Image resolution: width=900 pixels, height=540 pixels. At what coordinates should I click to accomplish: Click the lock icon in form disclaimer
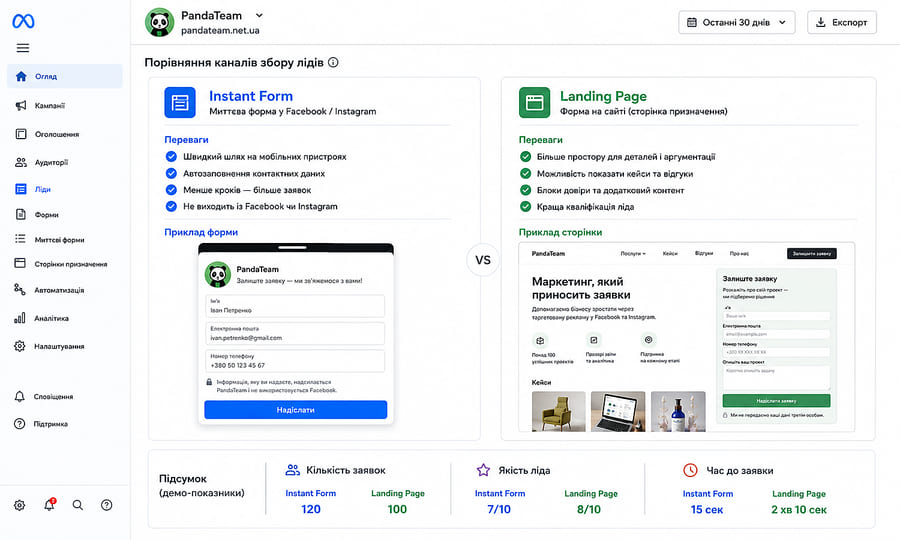click(209, 382)
